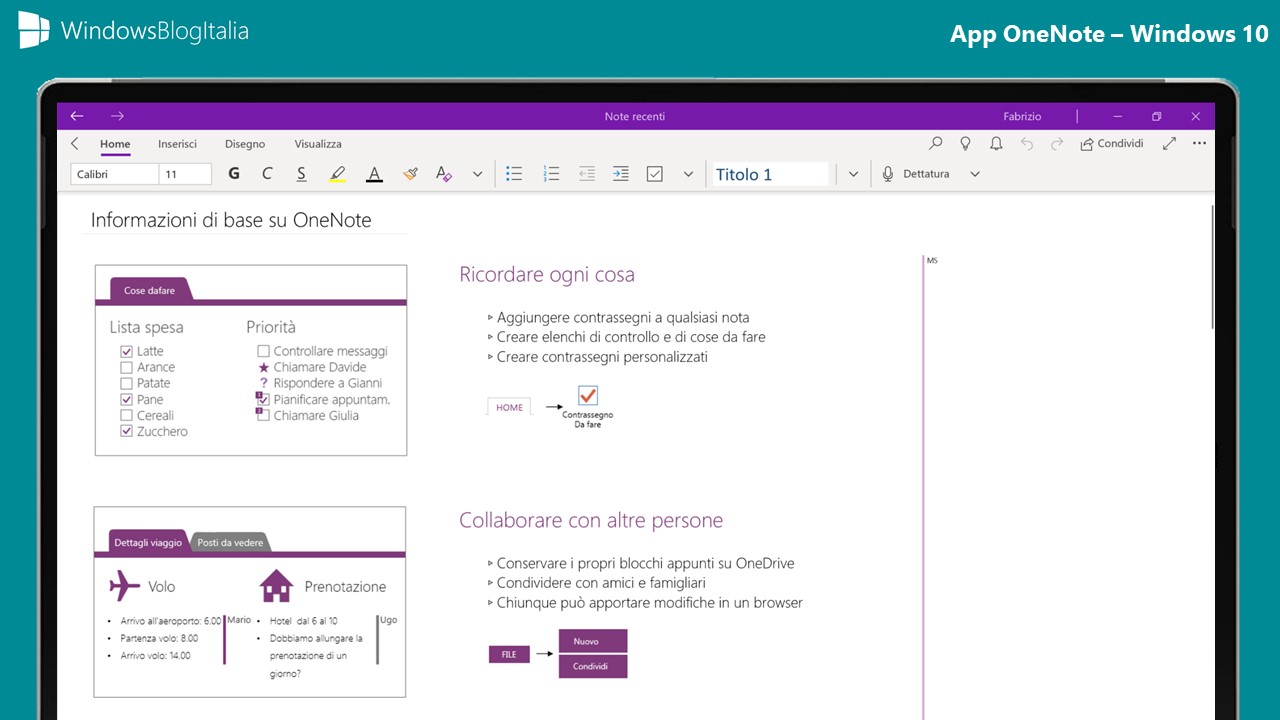Open the Disegno tab

click(245, 144)
